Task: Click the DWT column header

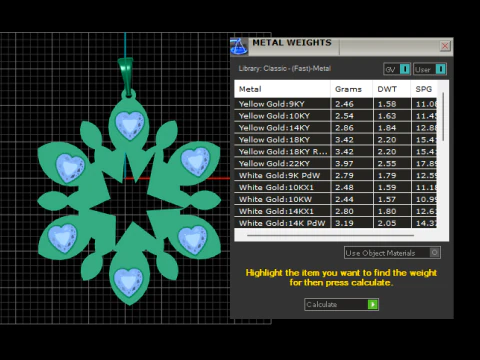Action: (392, 89)
